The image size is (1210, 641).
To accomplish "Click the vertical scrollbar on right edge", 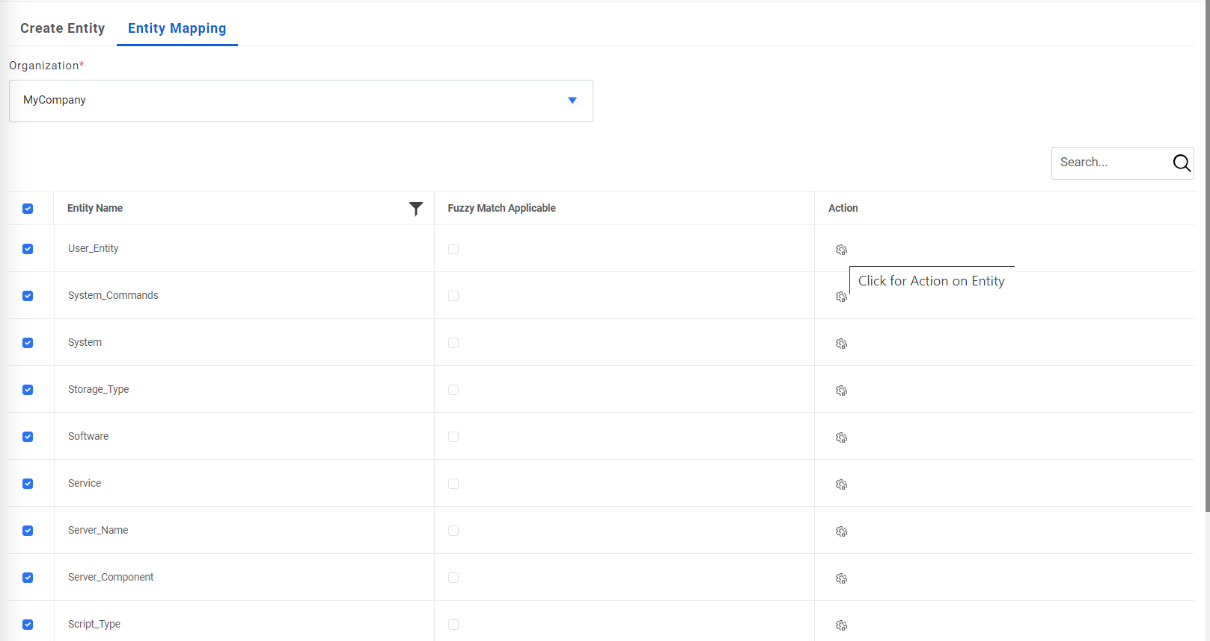I will (x=1205, y=250).
